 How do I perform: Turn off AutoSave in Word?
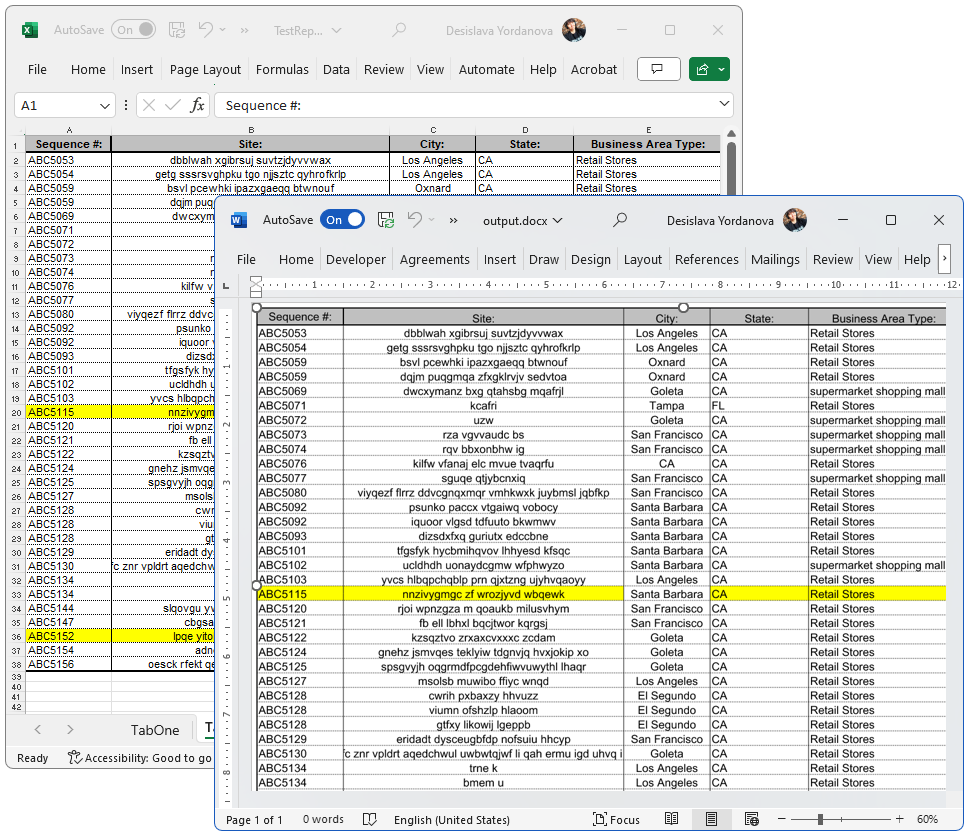point(340,220)
